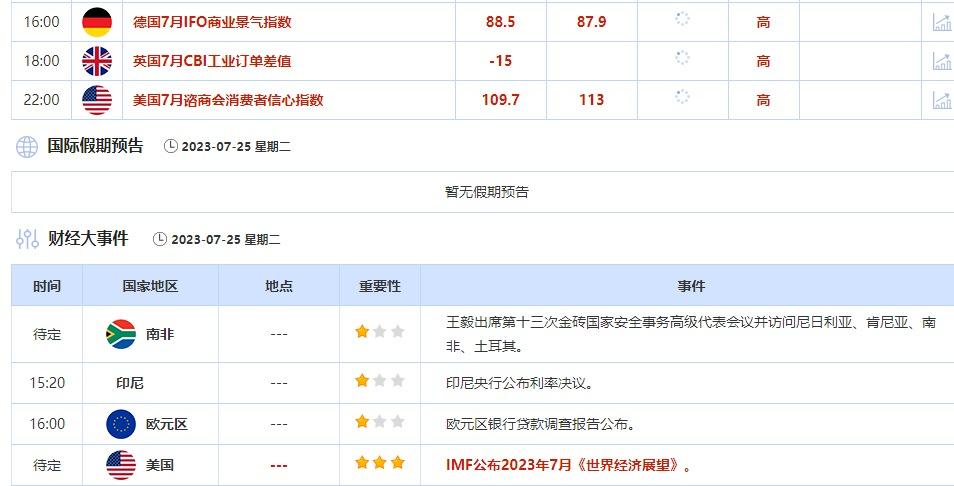Open chart icon for German IFO index row
This screenshot has height=486, width=954.
click(x=942, y=22)
